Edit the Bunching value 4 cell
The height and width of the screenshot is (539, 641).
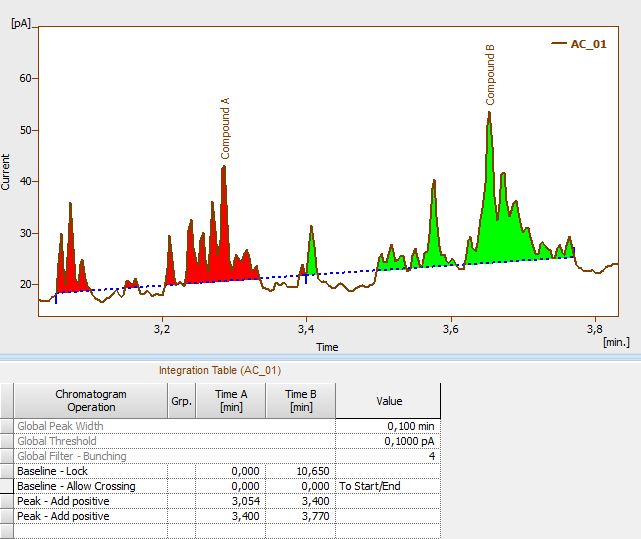pyautogui.click(x=388, y=456)
